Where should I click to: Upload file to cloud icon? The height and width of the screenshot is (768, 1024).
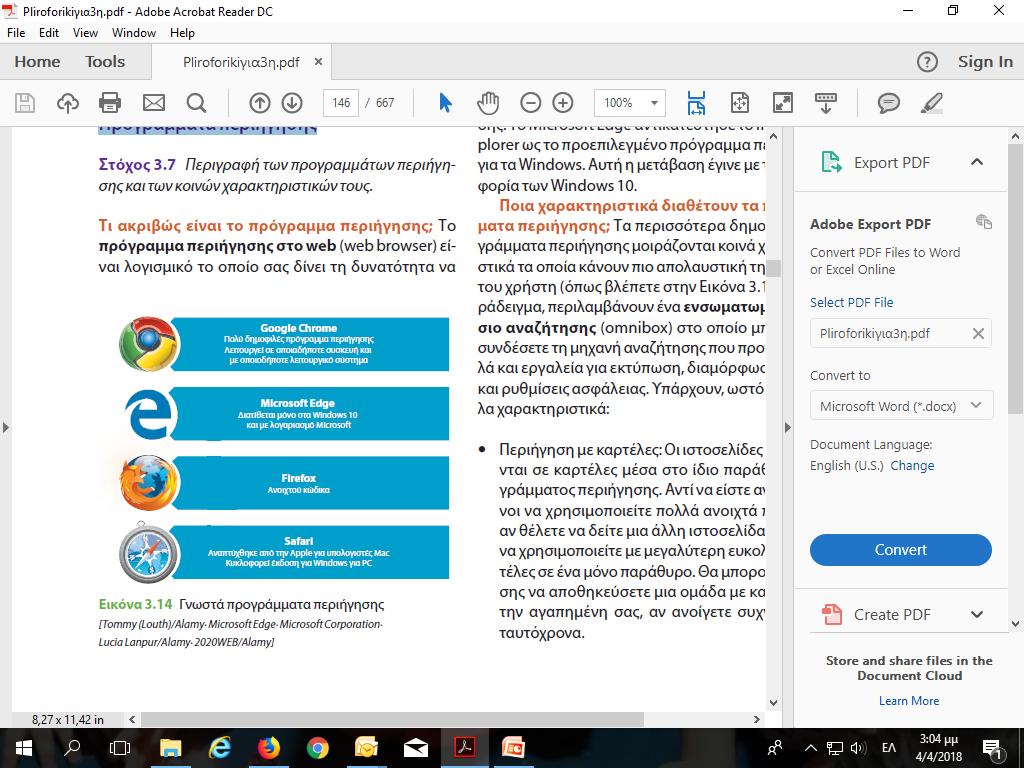tap(68, 103)
